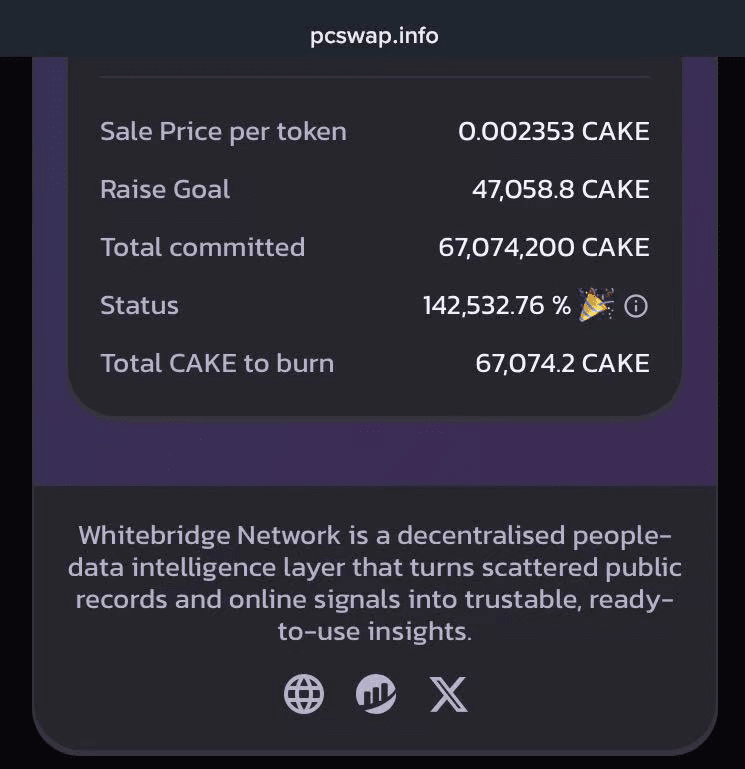Select the 67,074,200 CAKE committed value

tap(544, 247)
